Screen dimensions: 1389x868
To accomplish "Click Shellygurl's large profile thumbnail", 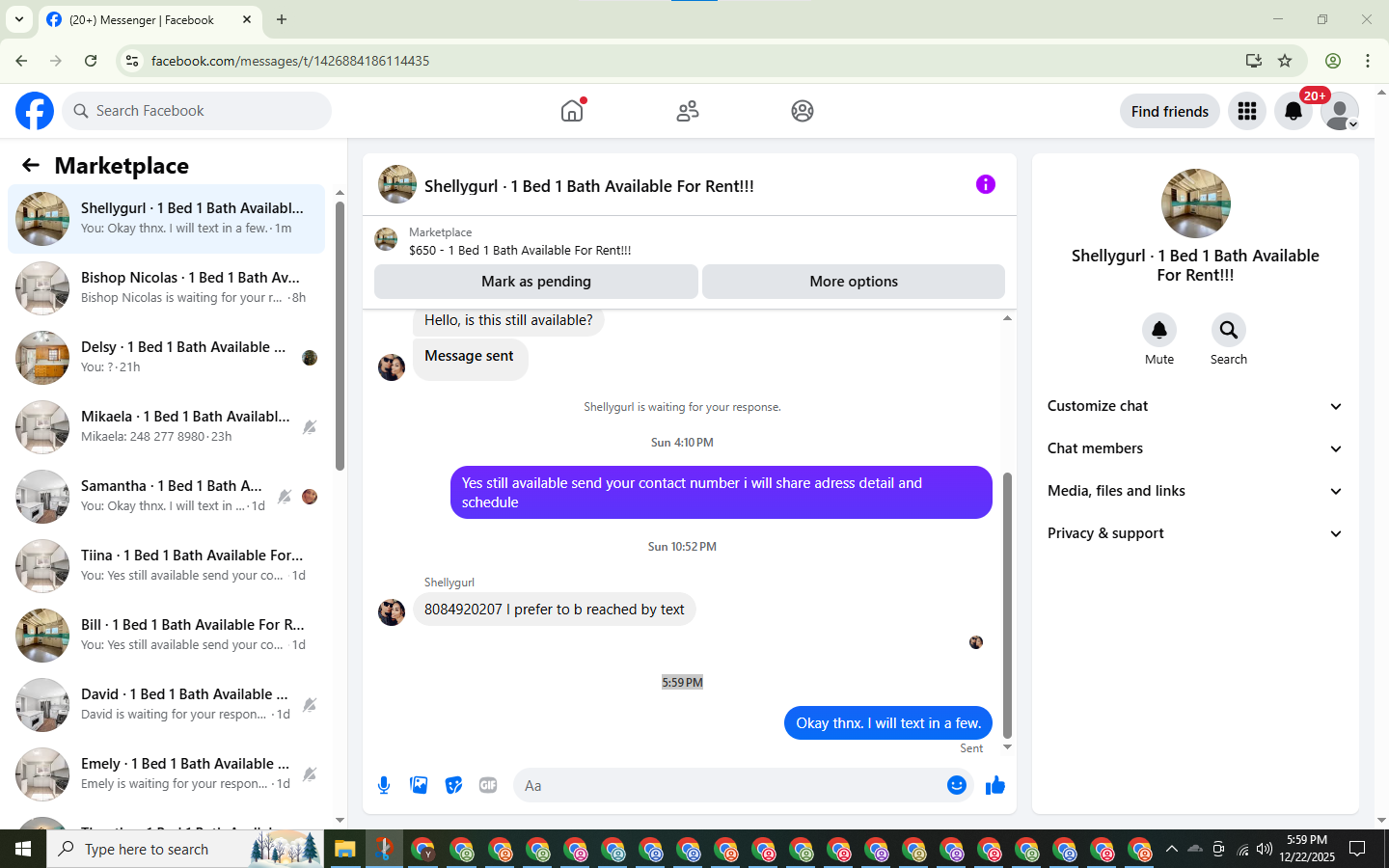I will [1196, 203].
